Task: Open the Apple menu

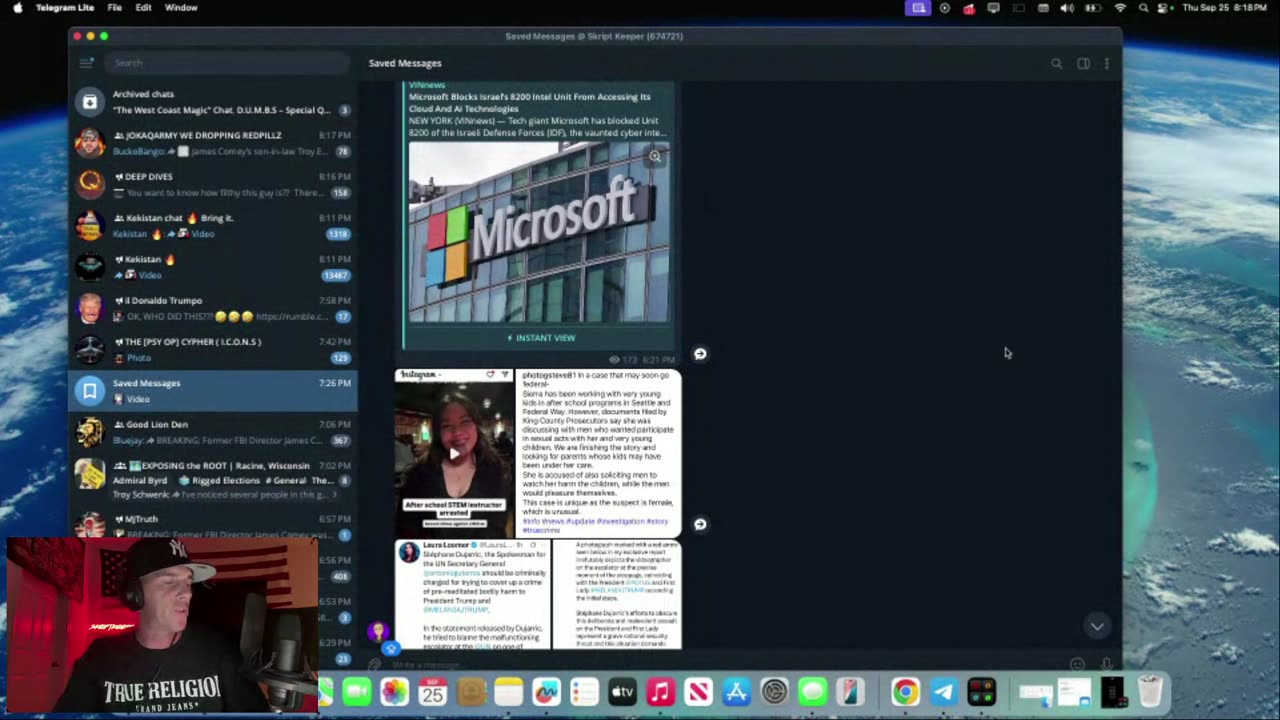Action: tap(17, 8)
